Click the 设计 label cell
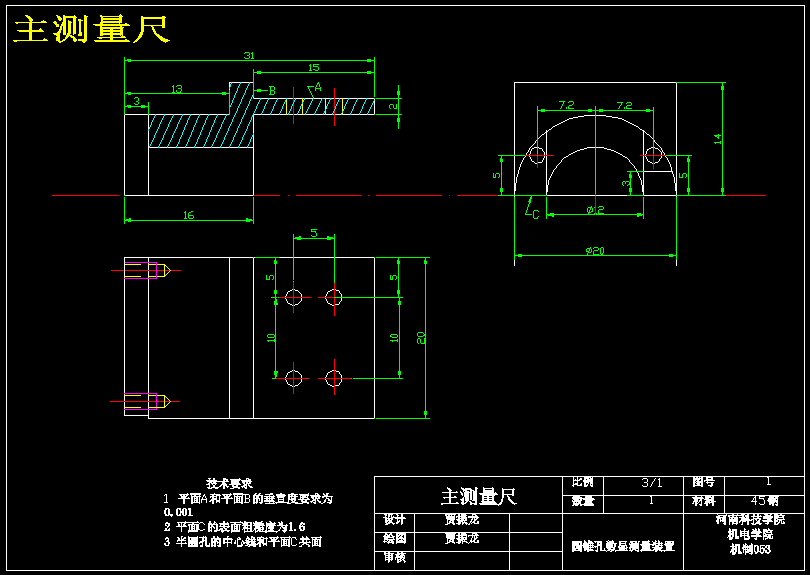Screen dimensions: 810x575 coord(394,520)
